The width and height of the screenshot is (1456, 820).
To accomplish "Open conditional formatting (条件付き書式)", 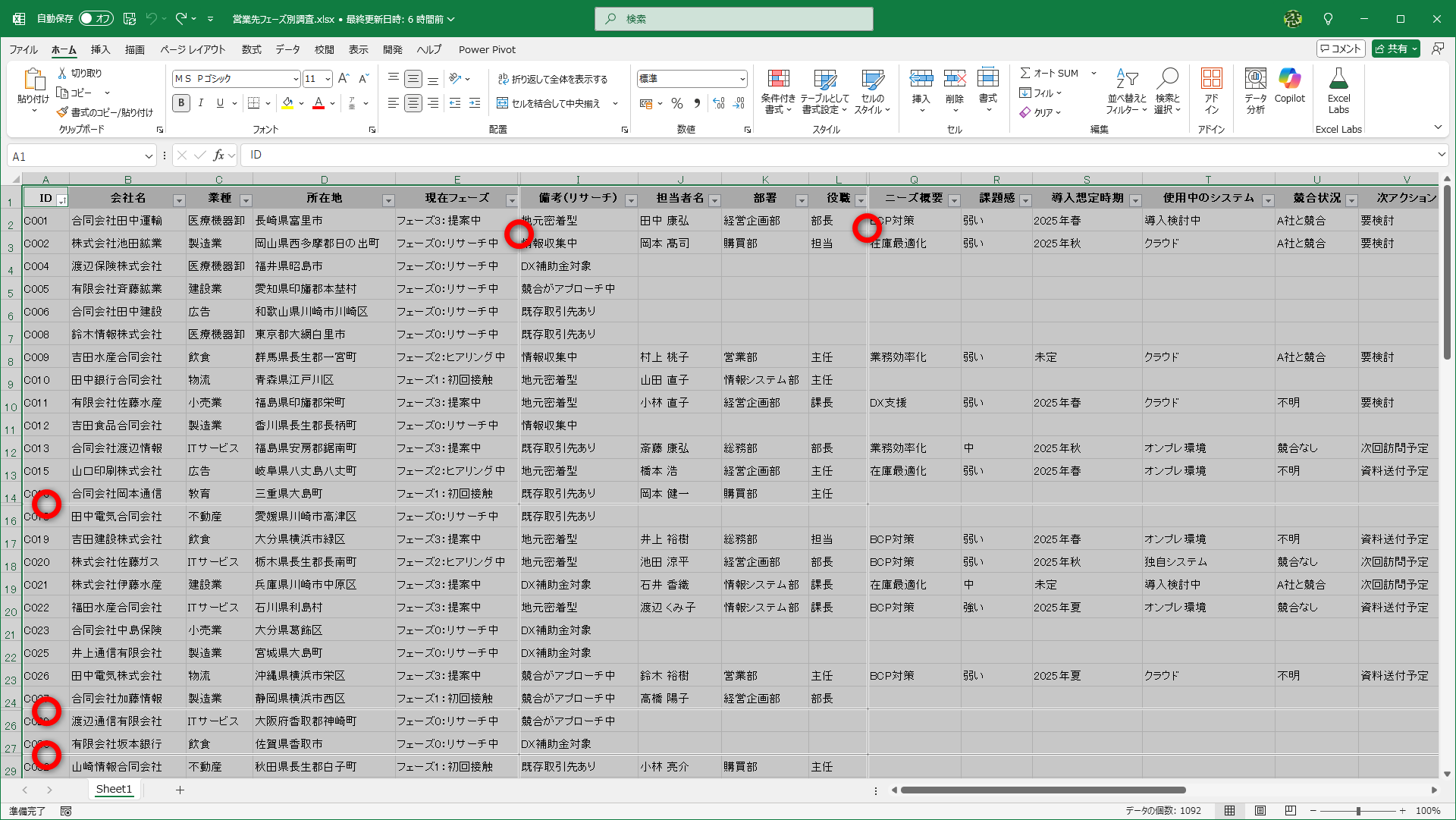I will 779,90.
